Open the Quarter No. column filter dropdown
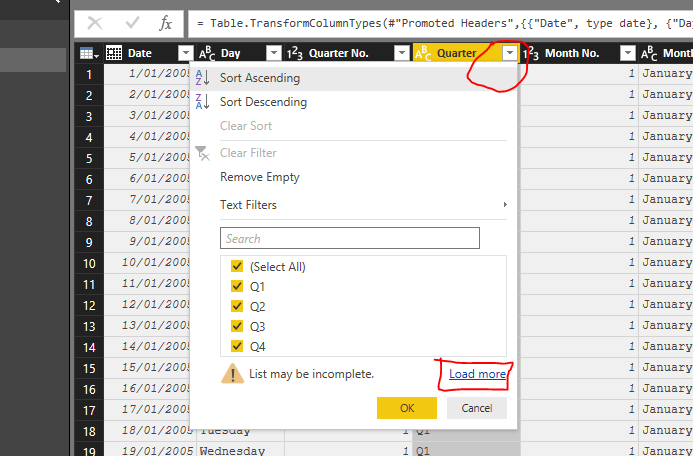 pos(402,53)
